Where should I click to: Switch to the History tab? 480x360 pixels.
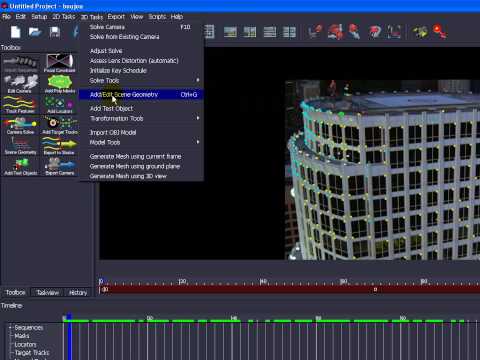[x=78, y=292]
